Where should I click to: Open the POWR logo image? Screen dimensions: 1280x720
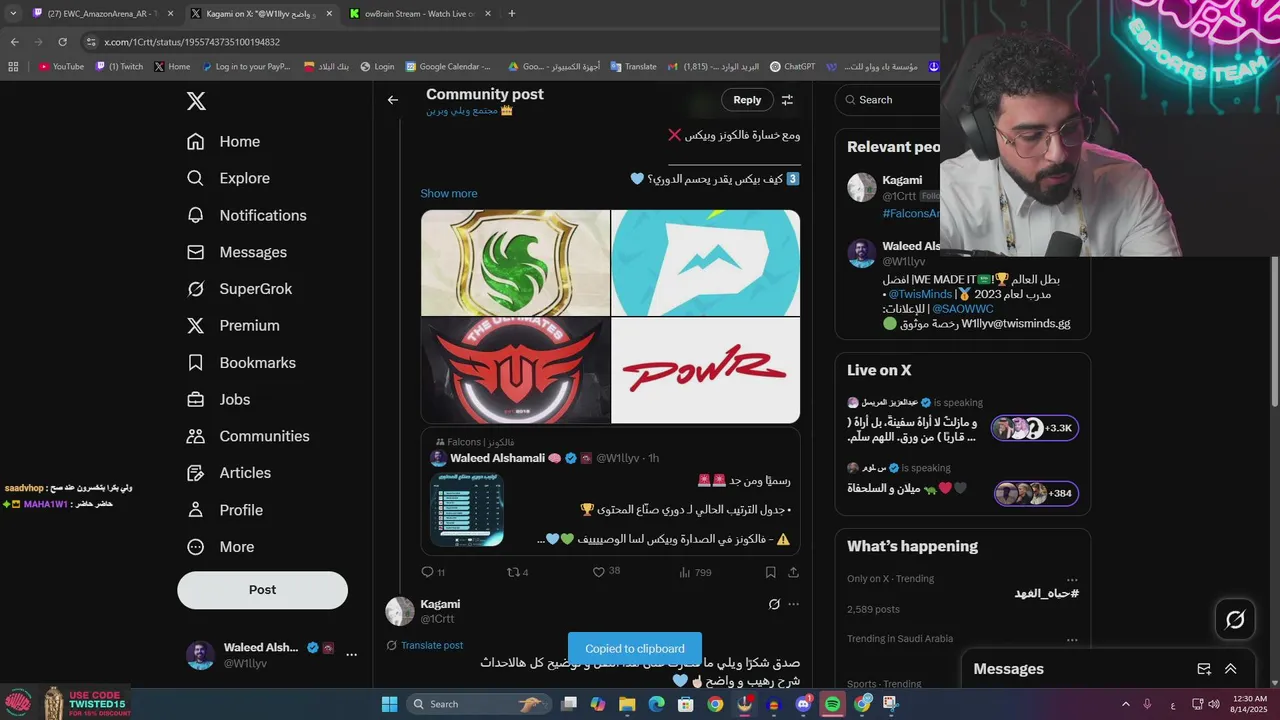(x=705, y=370)
